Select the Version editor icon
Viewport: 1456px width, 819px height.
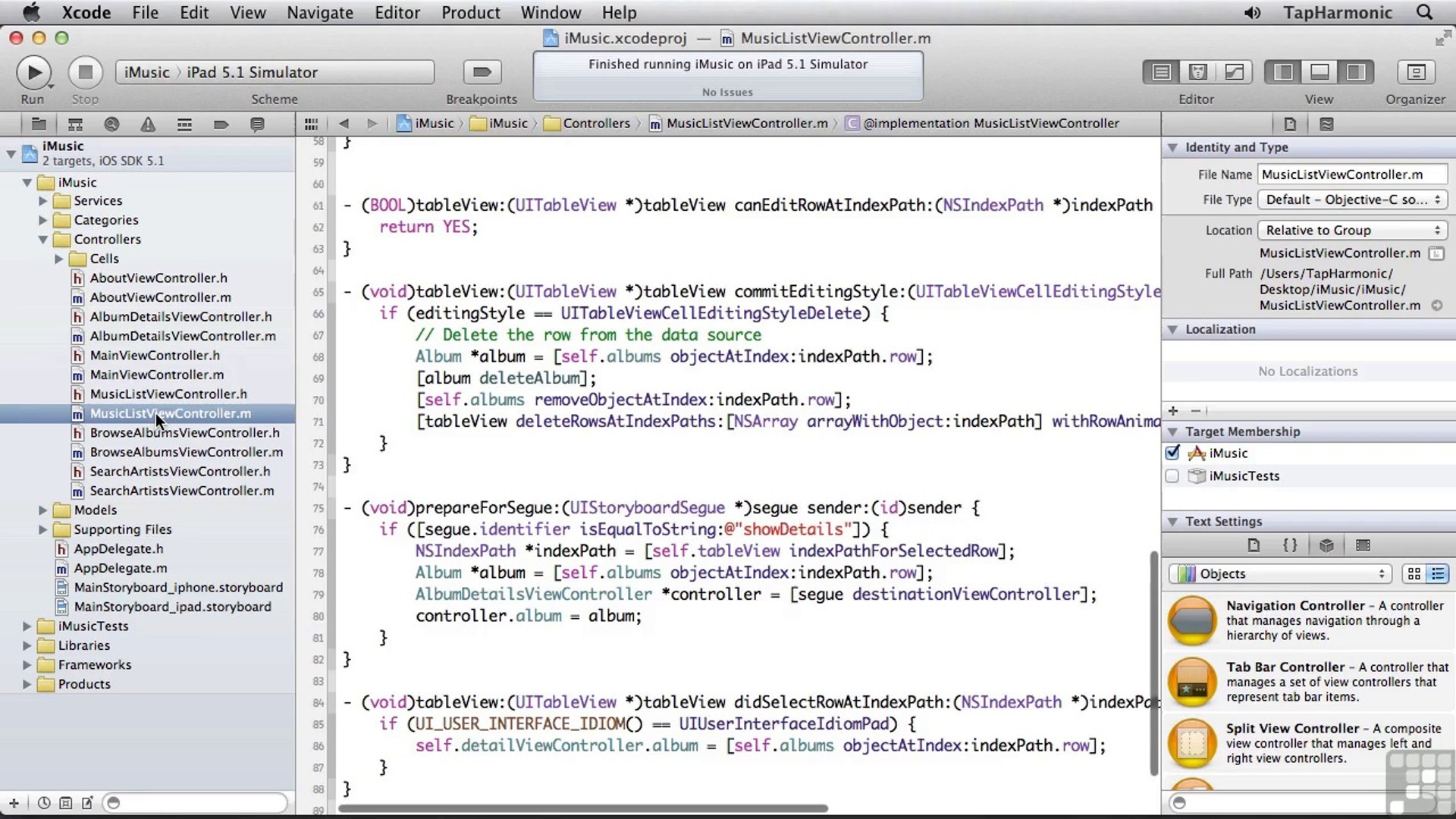(x=1235, y=72)
